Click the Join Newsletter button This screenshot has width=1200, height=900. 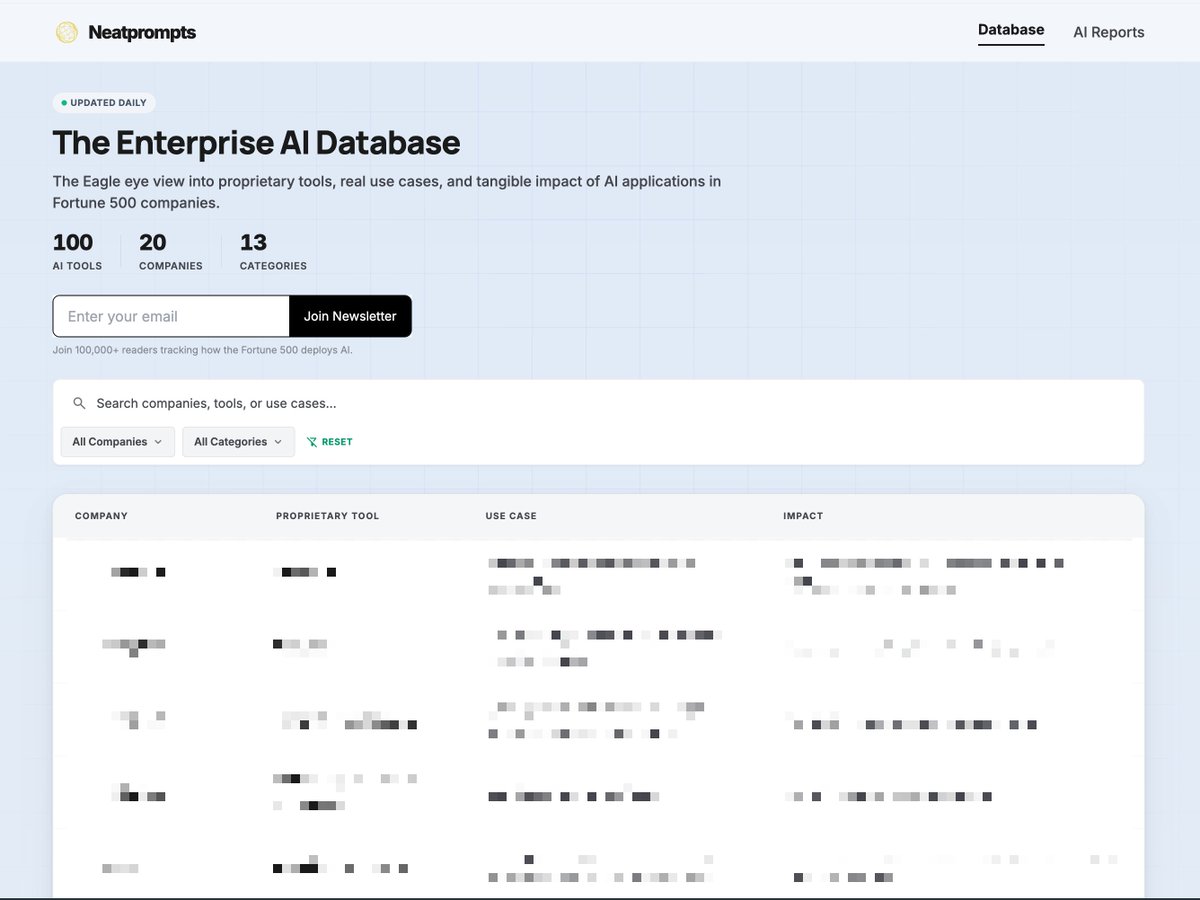(x=350, y=316)
